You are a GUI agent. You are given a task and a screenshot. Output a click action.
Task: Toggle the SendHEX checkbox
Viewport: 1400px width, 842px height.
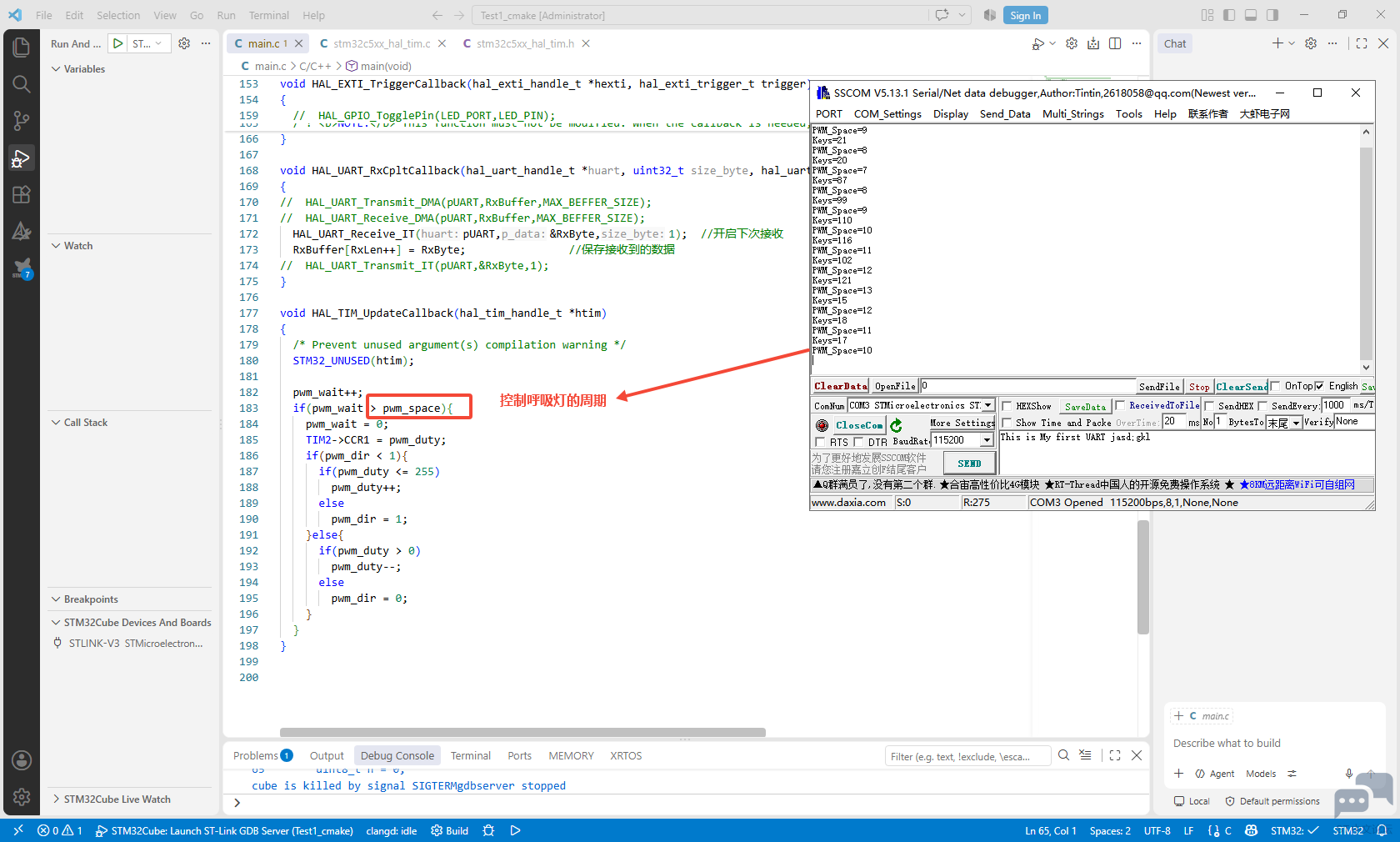(x=1209, y=407)
